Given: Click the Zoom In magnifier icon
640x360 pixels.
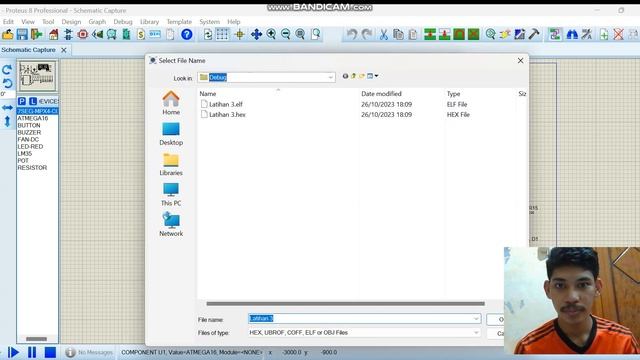Looking at the screenshot, I should click(271, 35).
